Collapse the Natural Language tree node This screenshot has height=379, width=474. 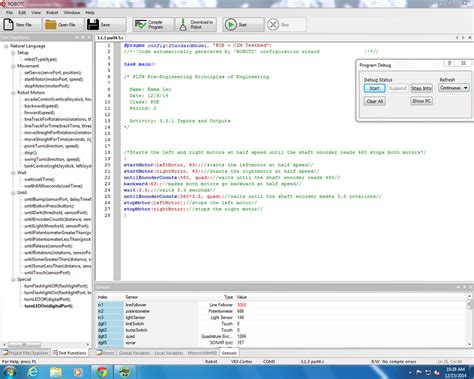(x=6, y=46)
